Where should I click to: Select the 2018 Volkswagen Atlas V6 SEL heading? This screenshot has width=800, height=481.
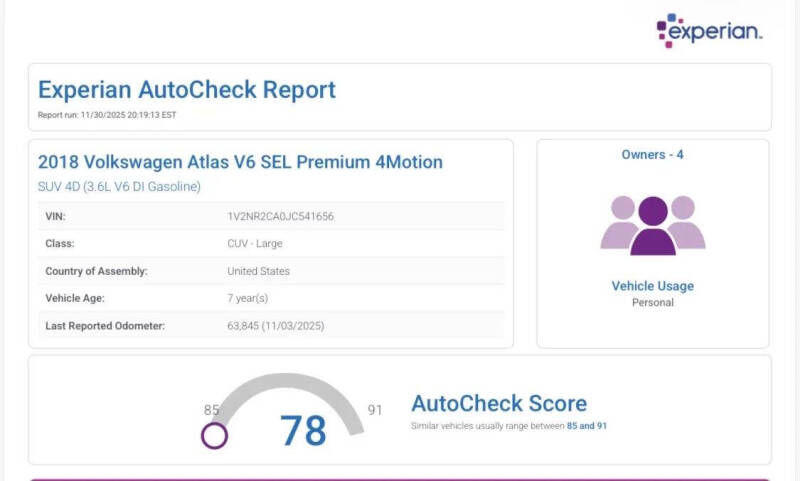click(240, 162)
